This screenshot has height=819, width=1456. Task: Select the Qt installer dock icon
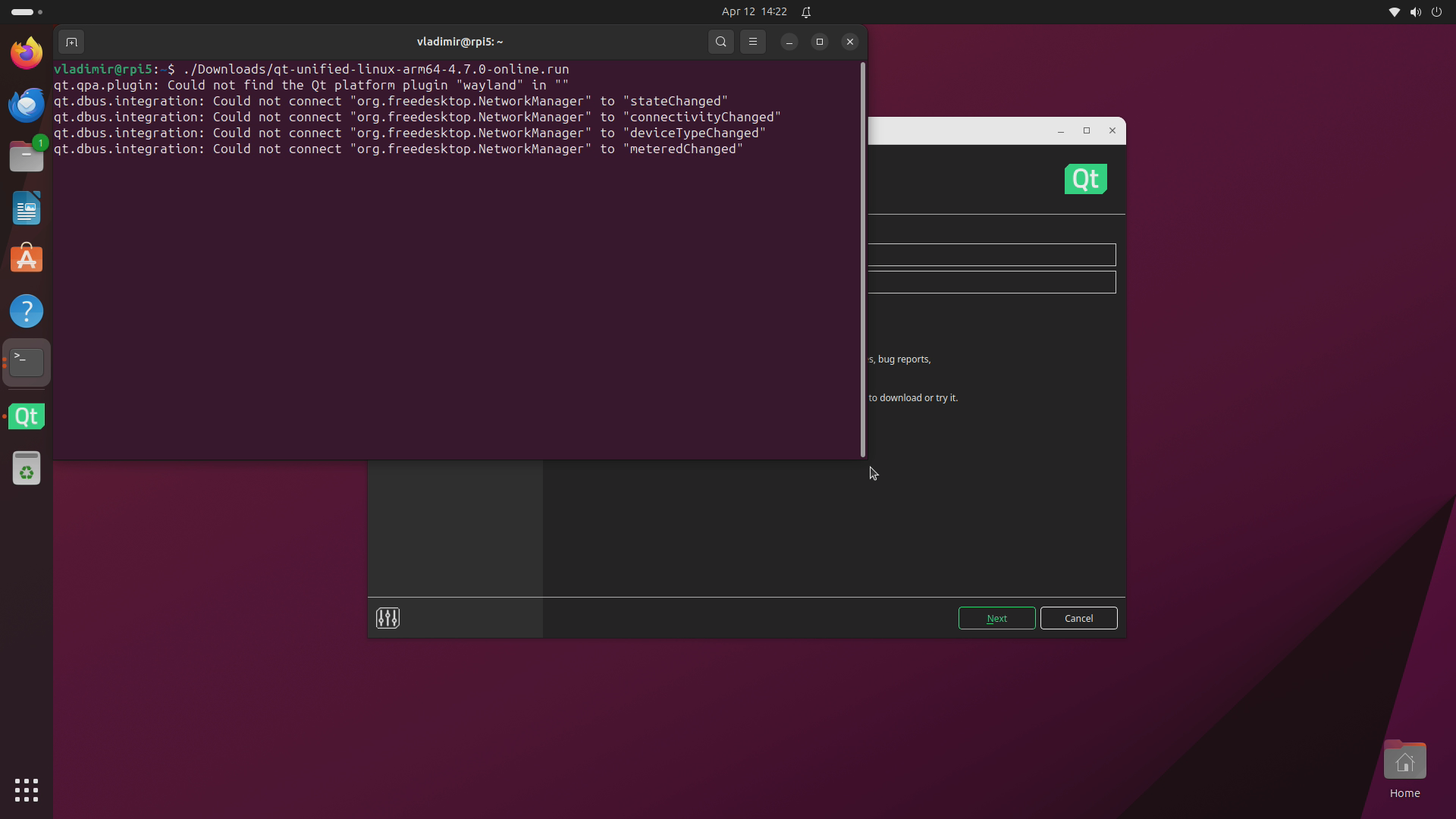pyautogui.click(x=27, y=416)
